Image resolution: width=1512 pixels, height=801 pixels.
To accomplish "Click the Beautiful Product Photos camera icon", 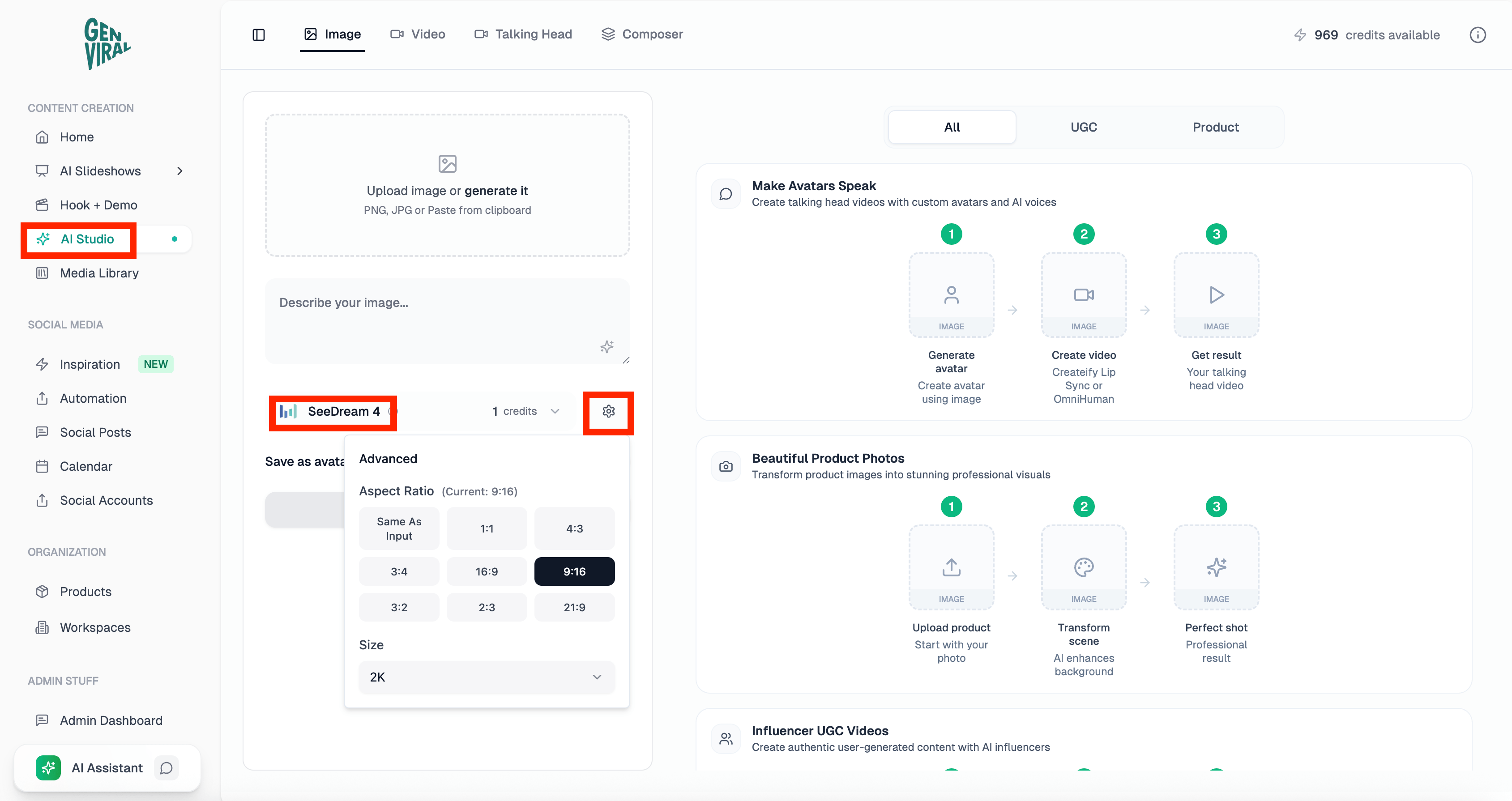I will click(726, 467).
